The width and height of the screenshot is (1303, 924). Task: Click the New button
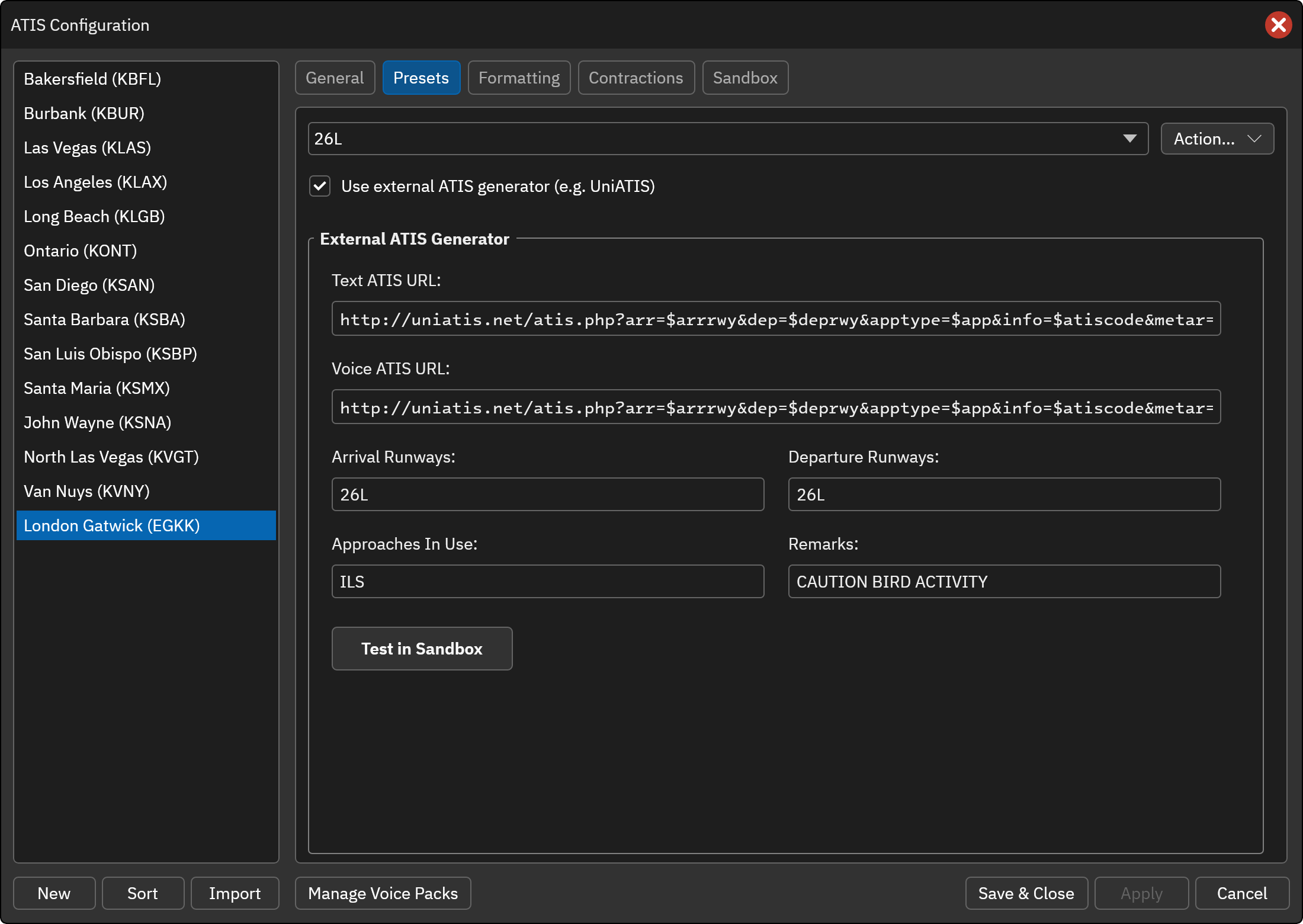coord(54,893)
